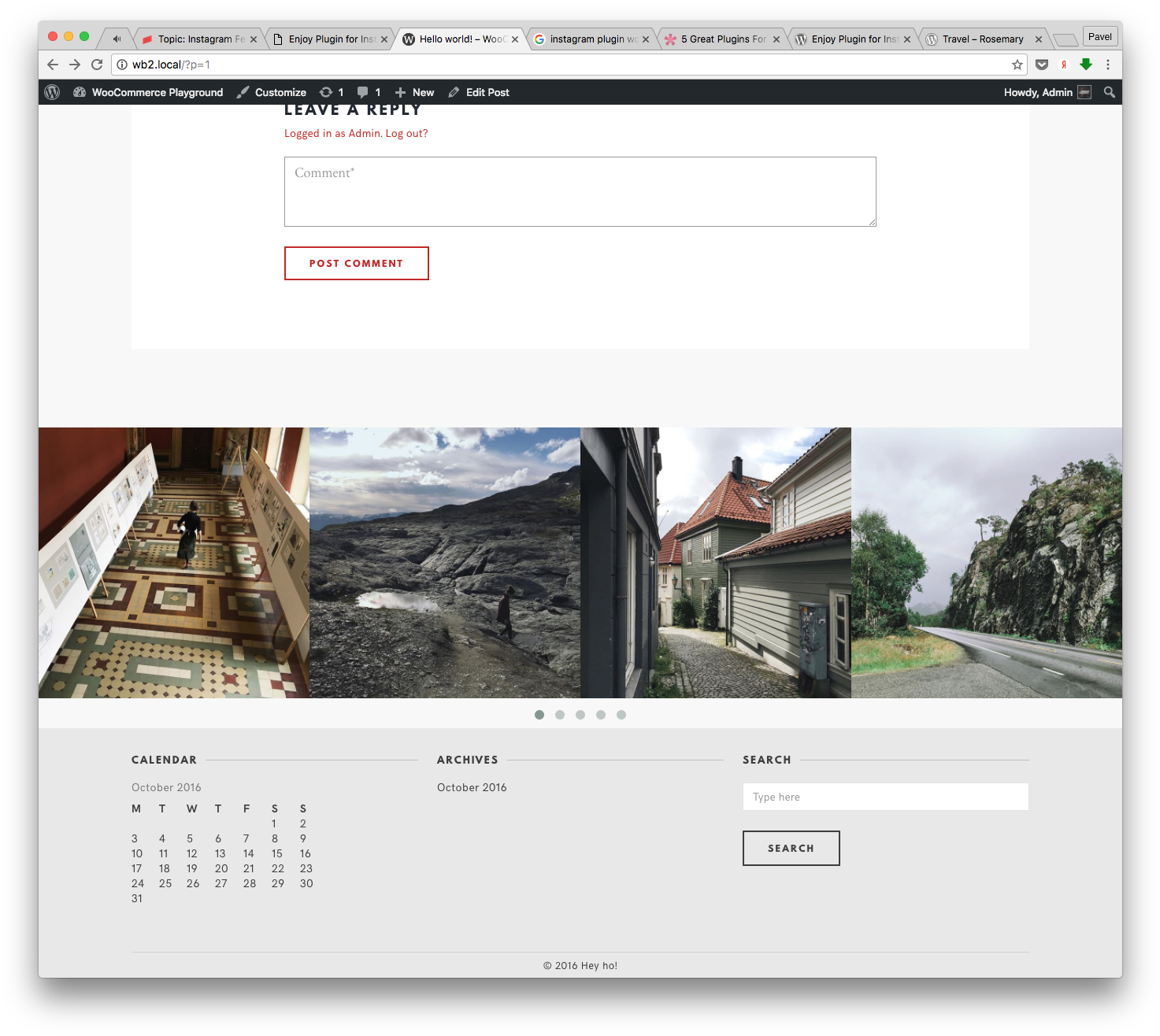
Task: Select the third carousel pagination dot
Action: [x=580, y=715]
